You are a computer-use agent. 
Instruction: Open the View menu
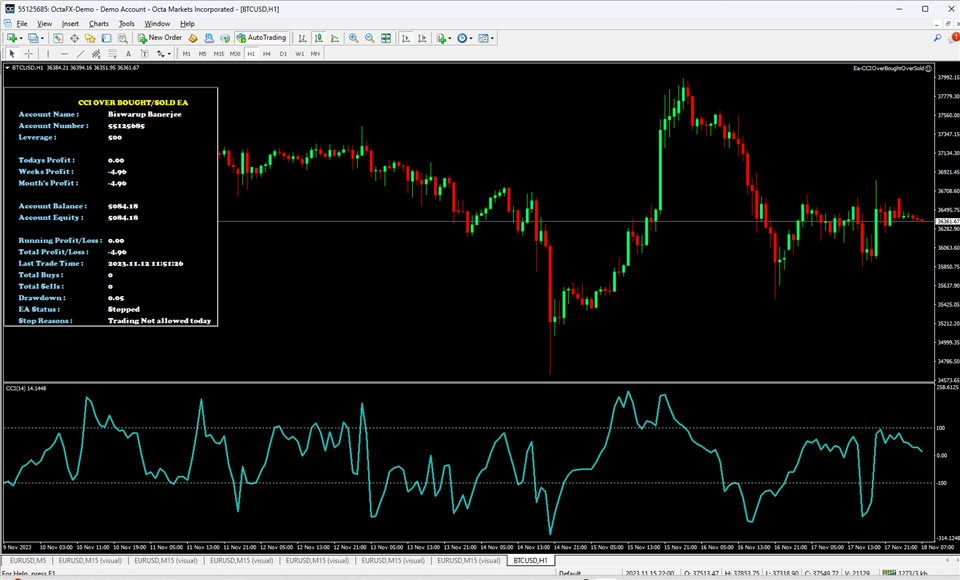(x=44, y=24)
